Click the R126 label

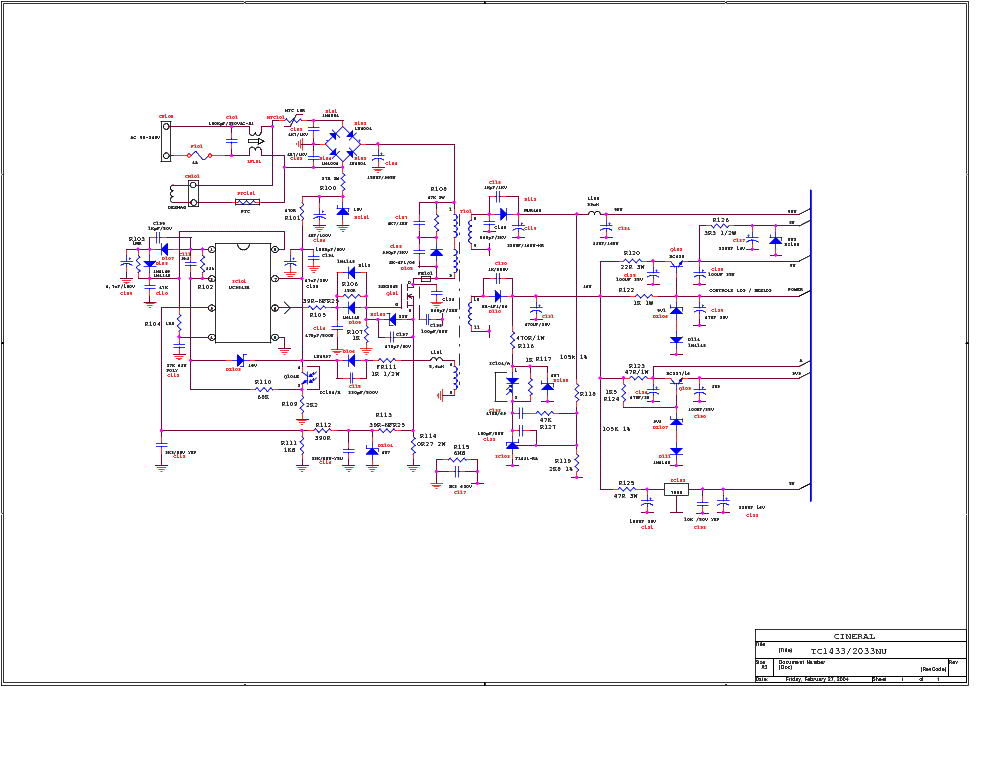pos(720,220)
